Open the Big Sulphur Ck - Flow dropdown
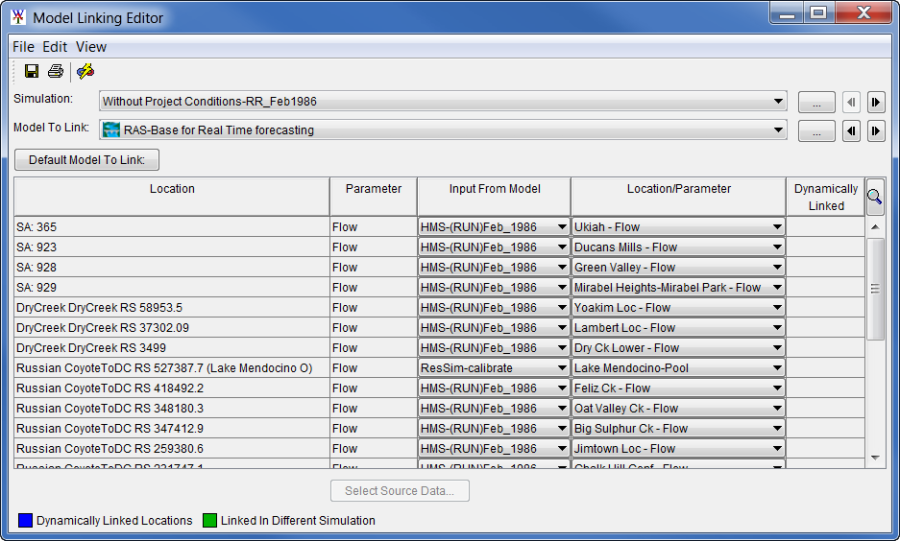 click(678, 429)
